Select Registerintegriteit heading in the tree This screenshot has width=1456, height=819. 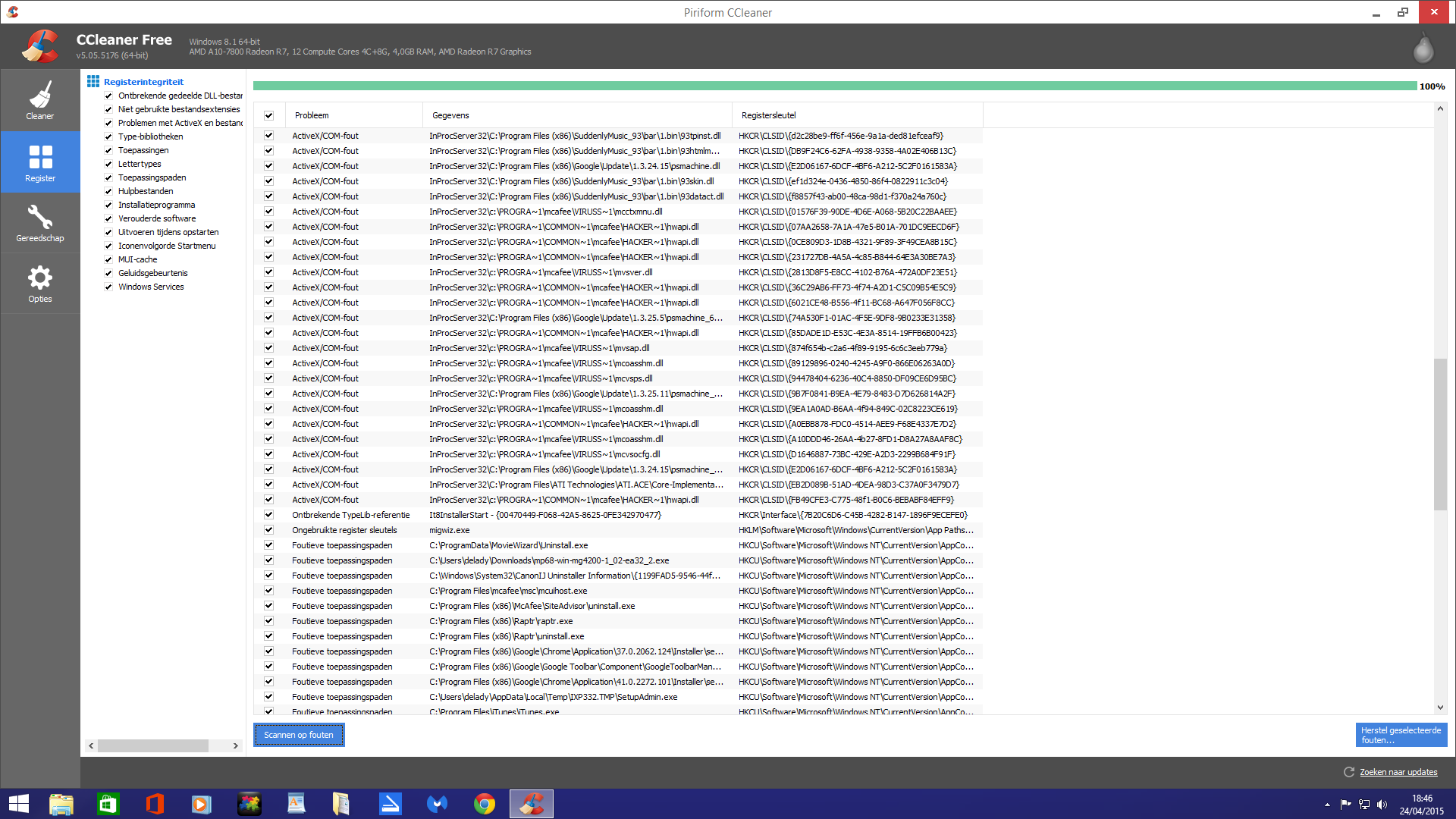click(143, 82)
